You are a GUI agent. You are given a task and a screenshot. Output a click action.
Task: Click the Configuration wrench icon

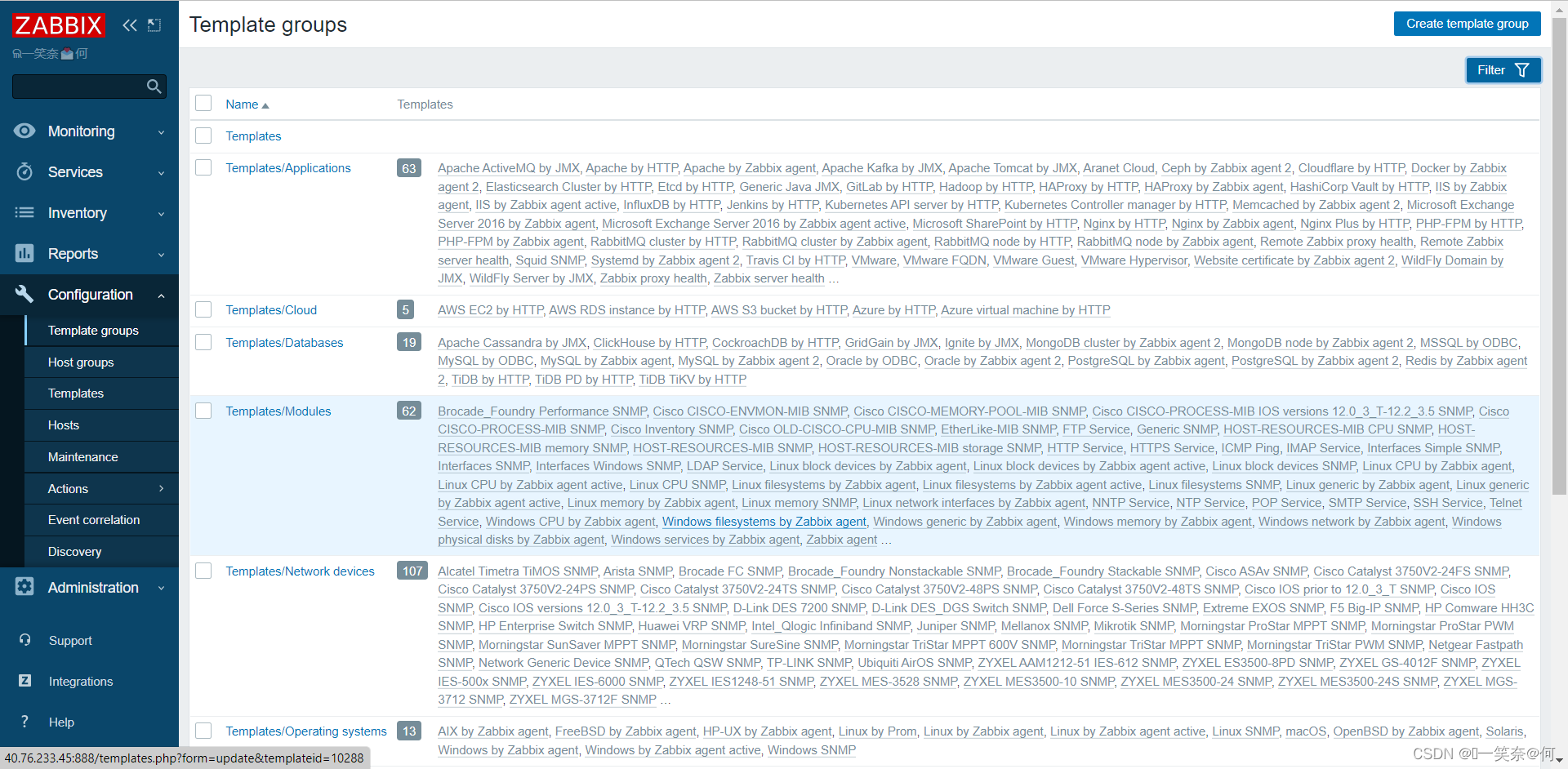click(x=24, y=294)
